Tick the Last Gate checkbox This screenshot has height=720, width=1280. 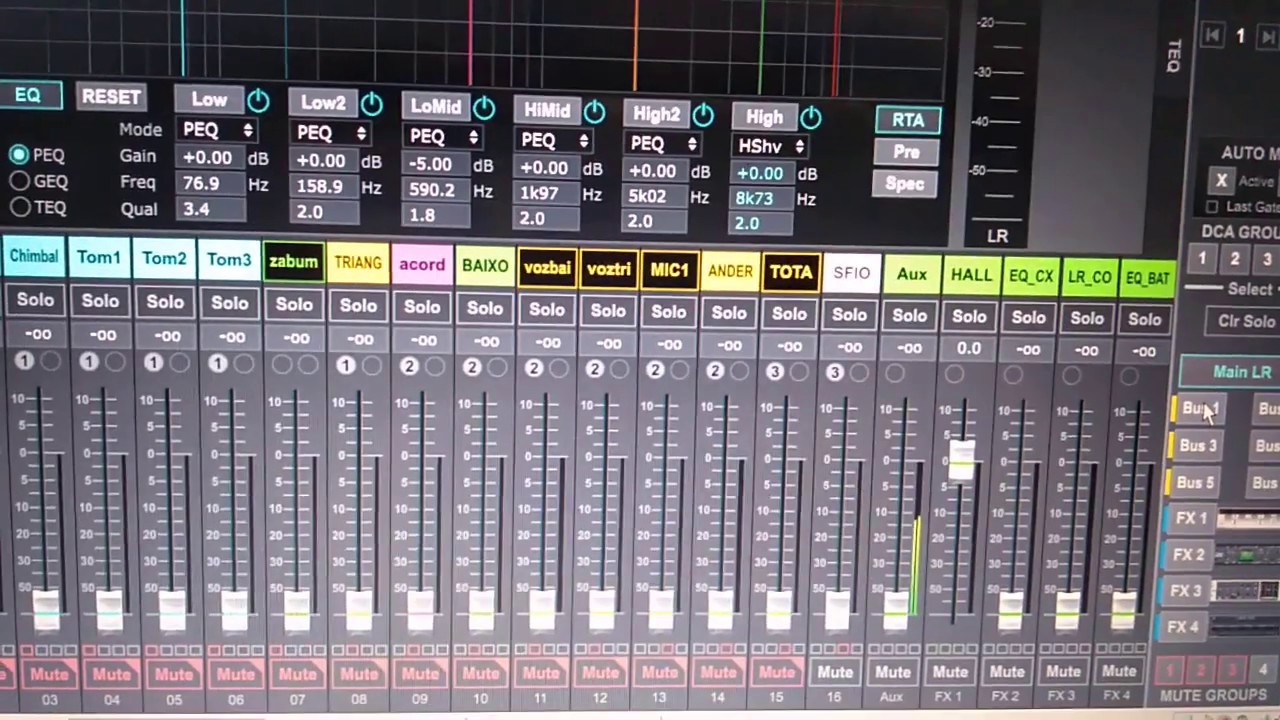point(1212,207)
